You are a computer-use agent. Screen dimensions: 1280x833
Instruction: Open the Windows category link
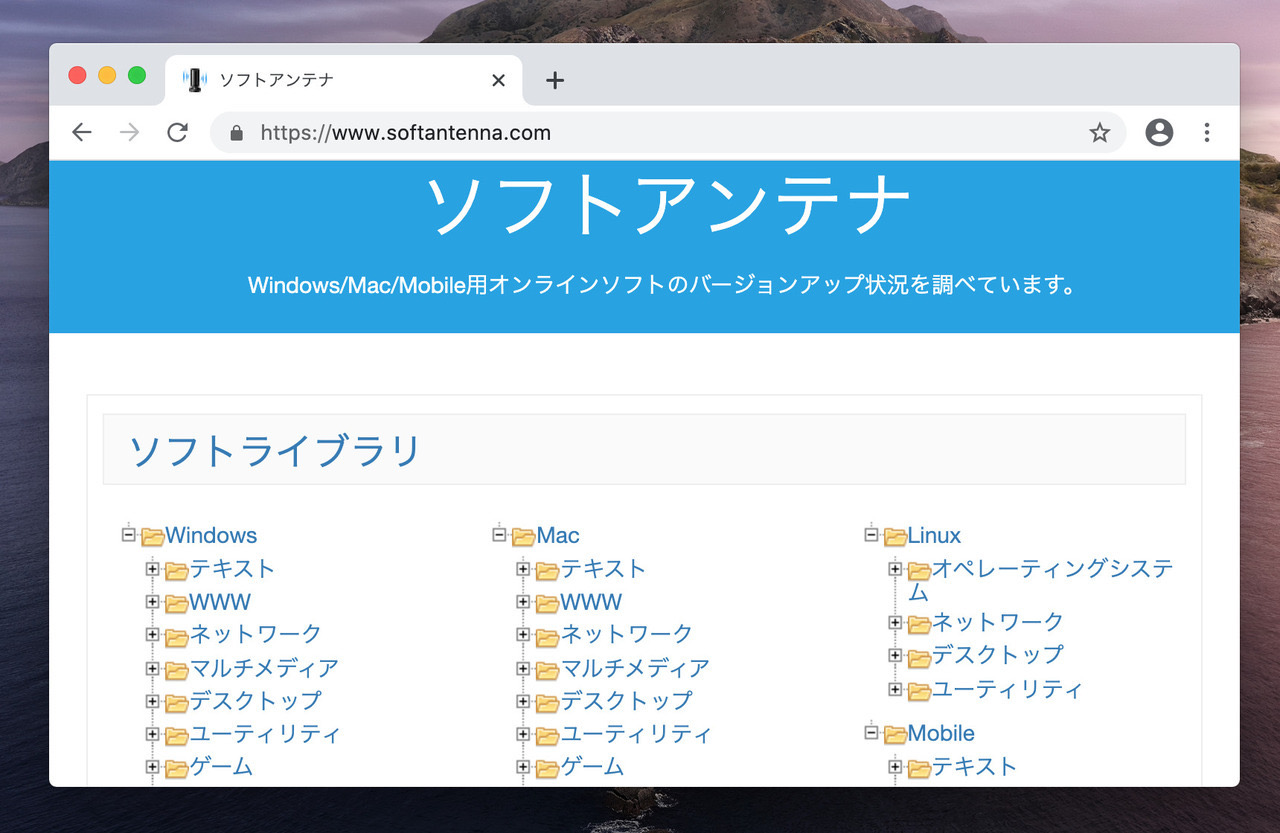pyautogui.click(x=211, y=535)
